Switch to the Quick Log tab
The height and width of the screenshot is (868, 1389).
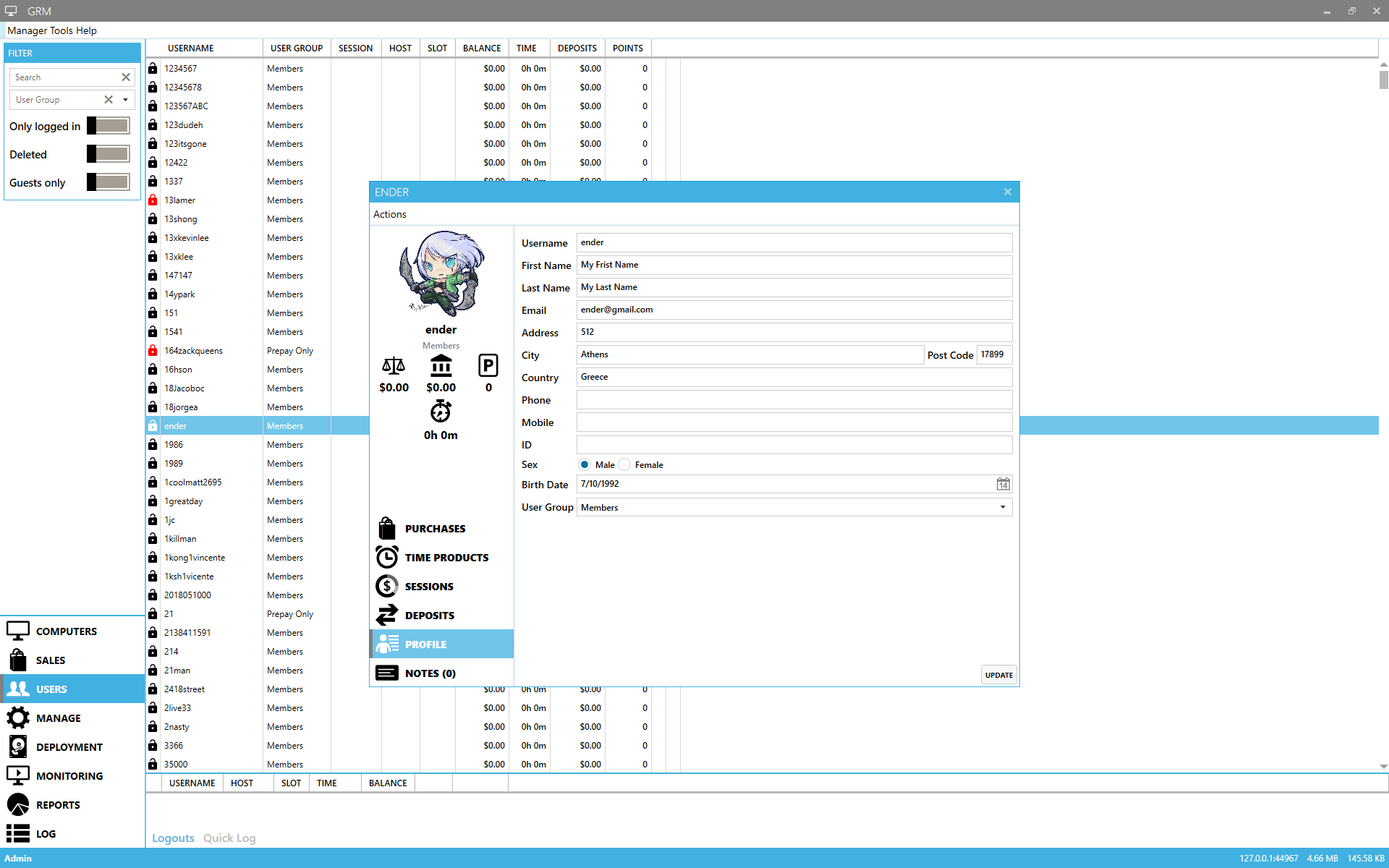[x=229, y=838]
